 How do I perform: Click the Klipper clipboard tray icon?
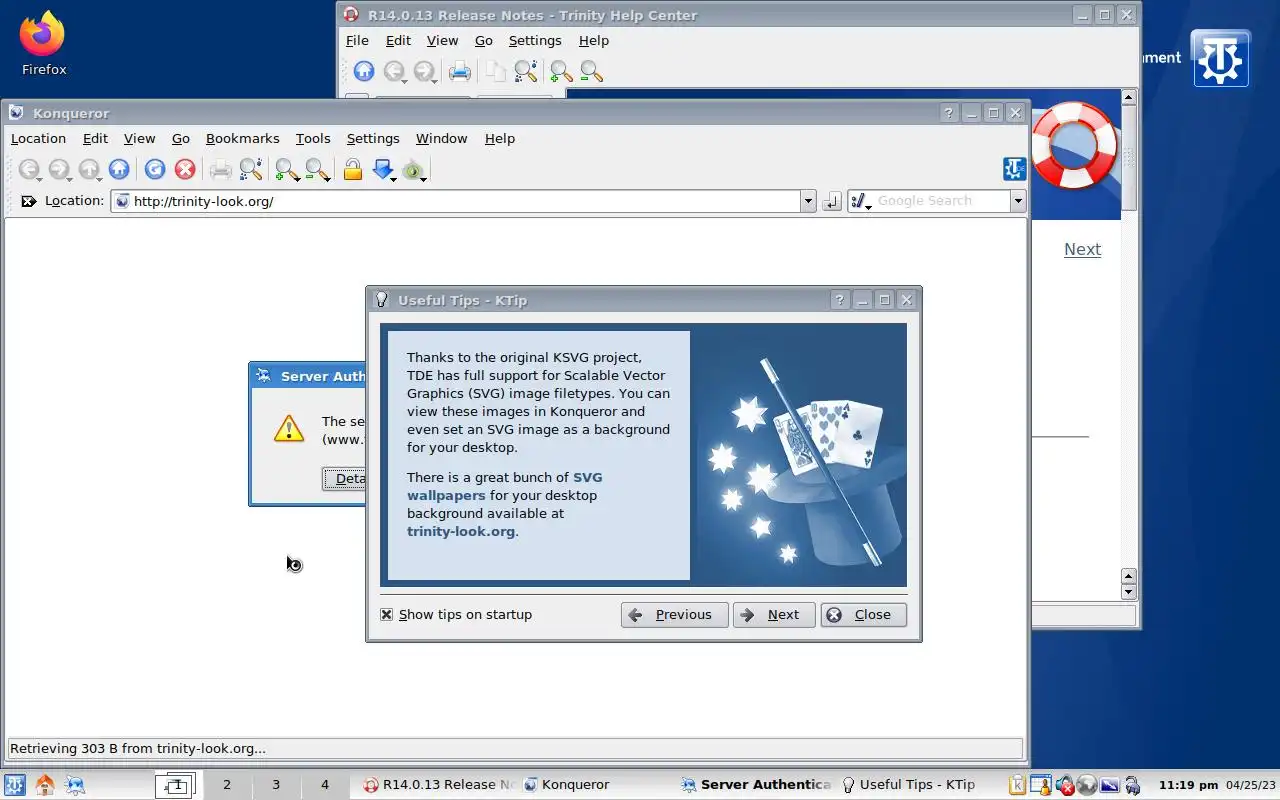[1017, 785]
